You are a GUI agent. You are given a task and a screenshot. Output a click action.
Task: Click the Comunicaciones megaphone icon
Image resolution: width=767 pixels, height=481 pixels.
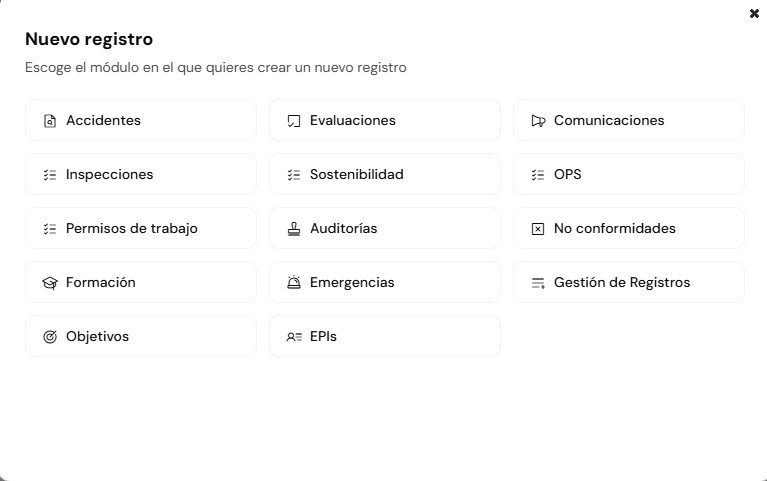point(538,121)
